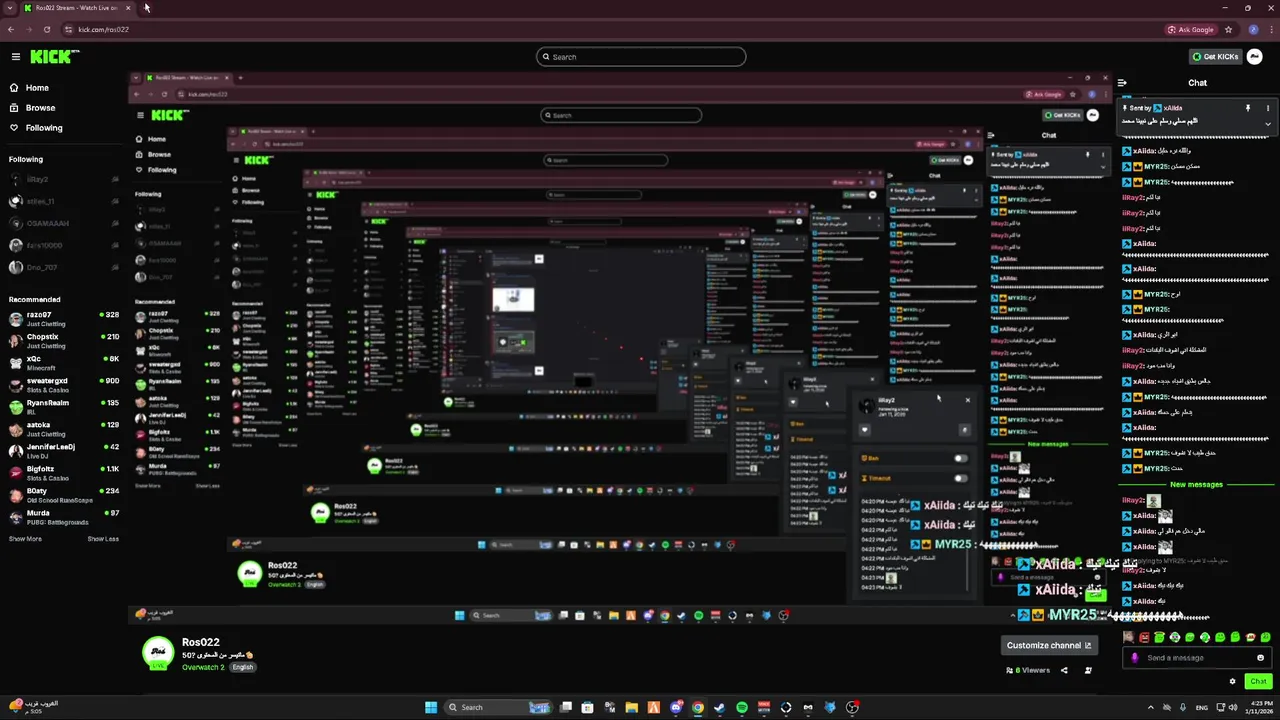Viewport: 1280px width, 720px height.
Task: Click Show Less under Recommended
Action: click(103, 539)
